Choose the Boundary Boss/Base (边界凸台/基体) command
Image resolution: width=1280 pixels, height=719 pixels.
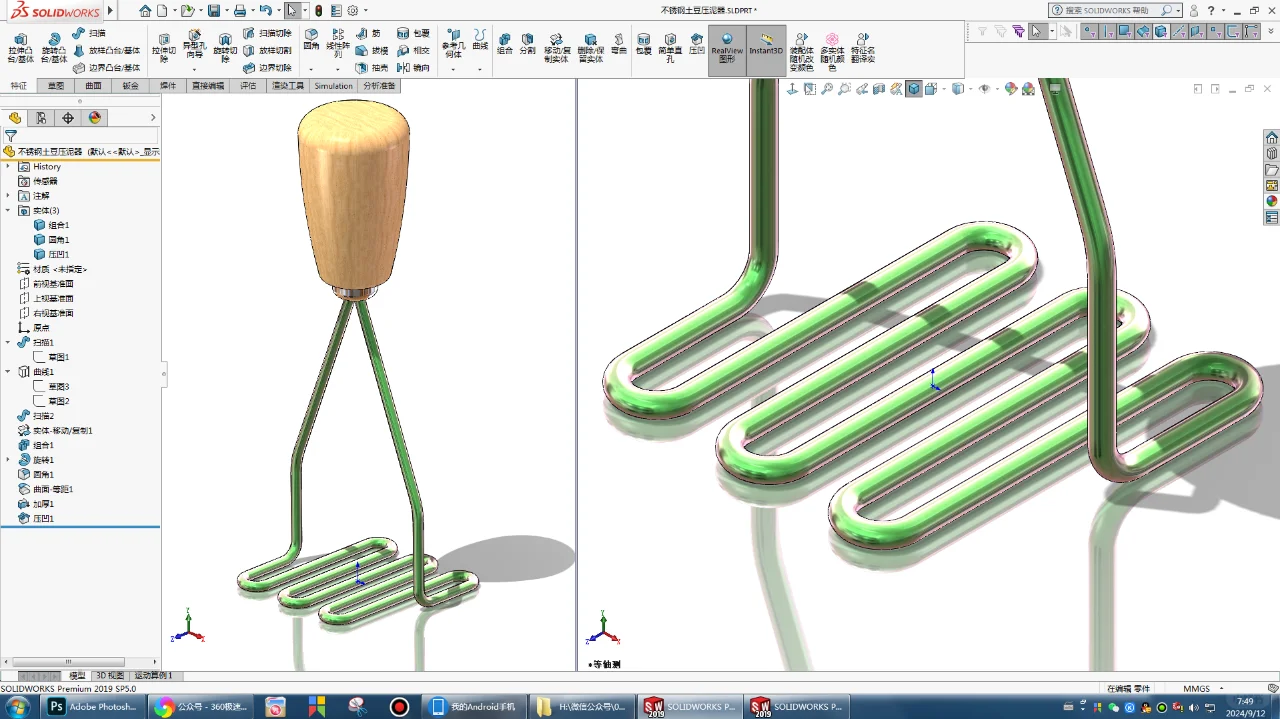point(106,68)
